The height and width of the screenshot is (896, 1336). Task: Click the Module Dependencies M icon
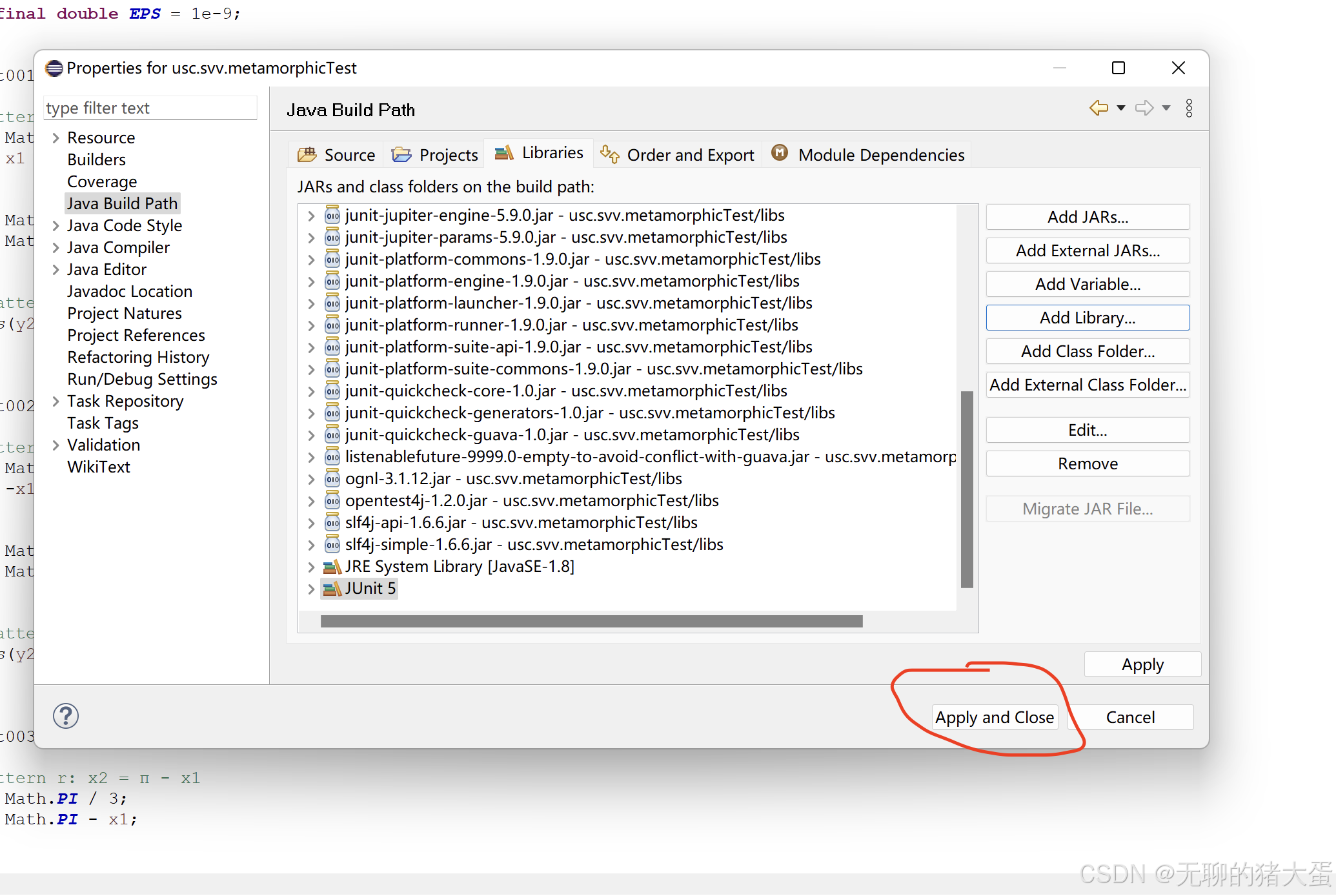[x=780, y=154]
